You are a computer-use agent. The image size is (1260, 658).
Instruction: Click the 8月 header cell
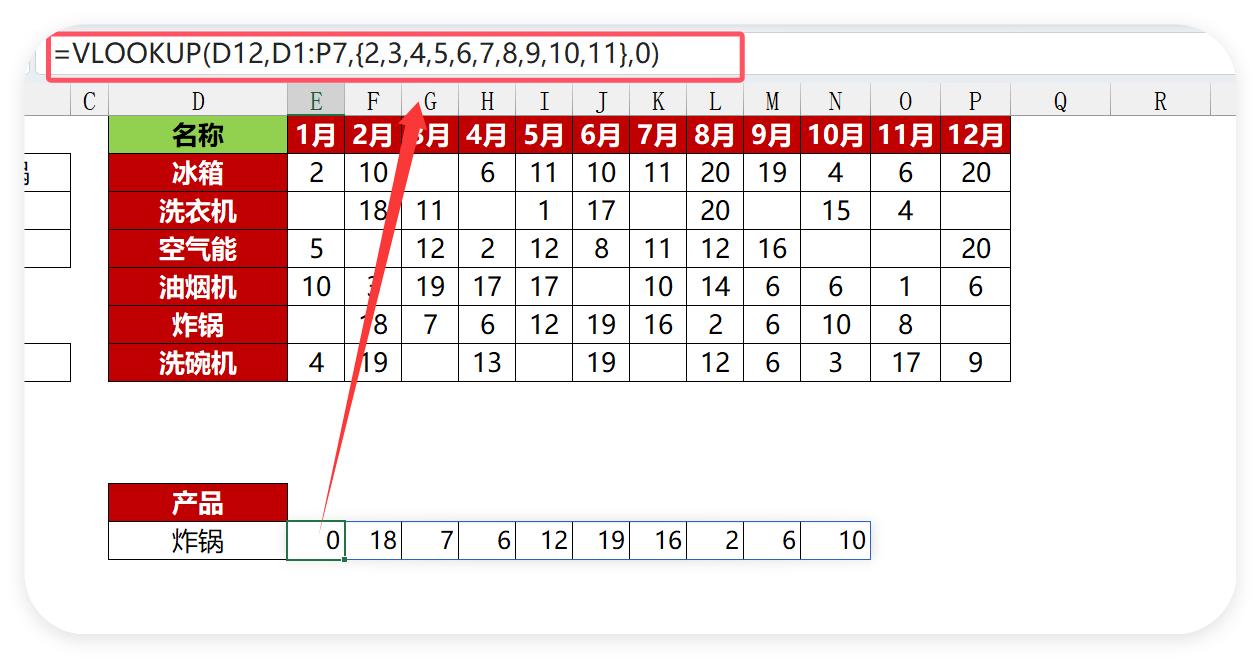715,135
